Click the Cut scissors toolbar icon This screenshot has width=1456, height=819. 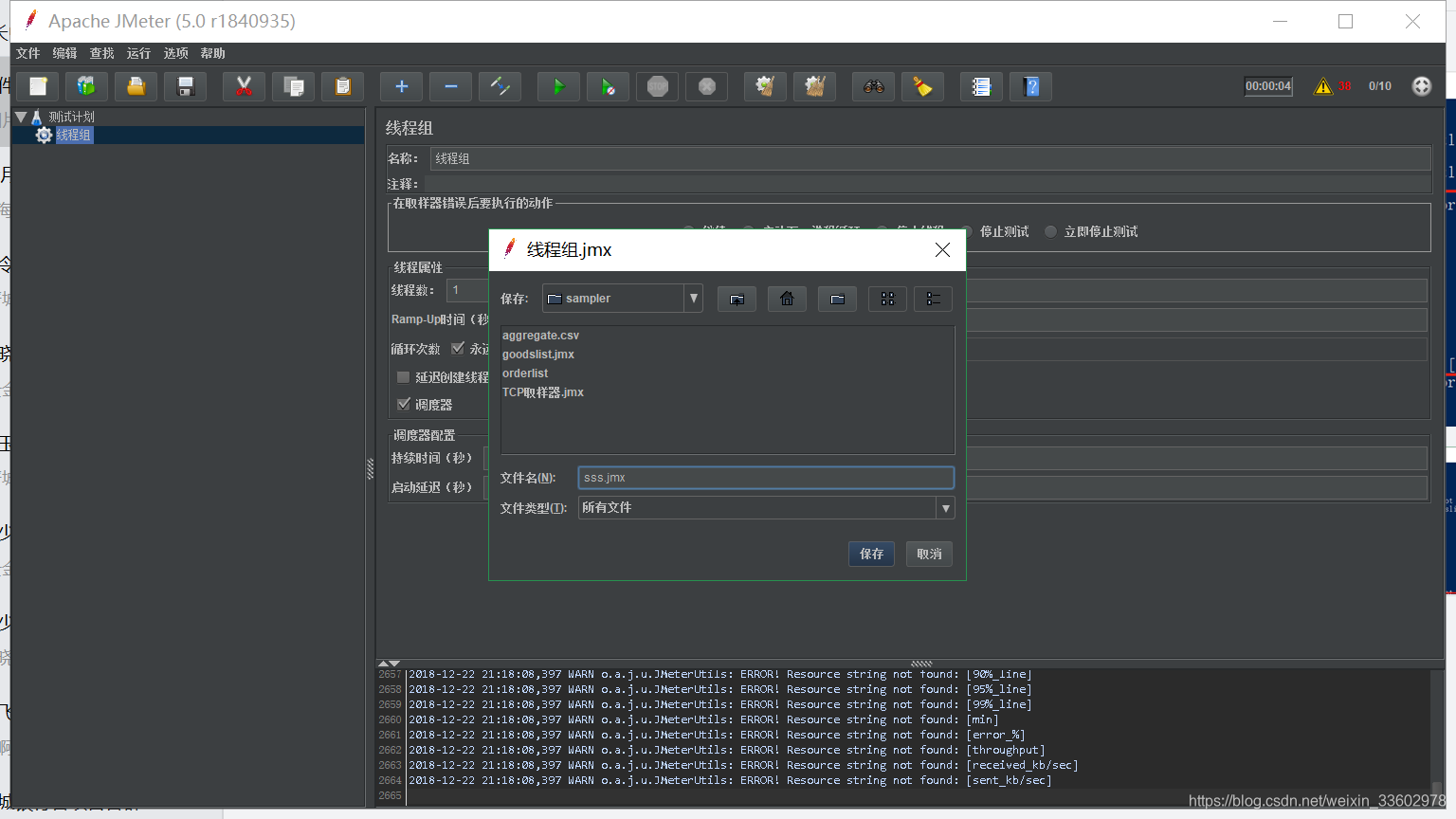tap(245, 86)
